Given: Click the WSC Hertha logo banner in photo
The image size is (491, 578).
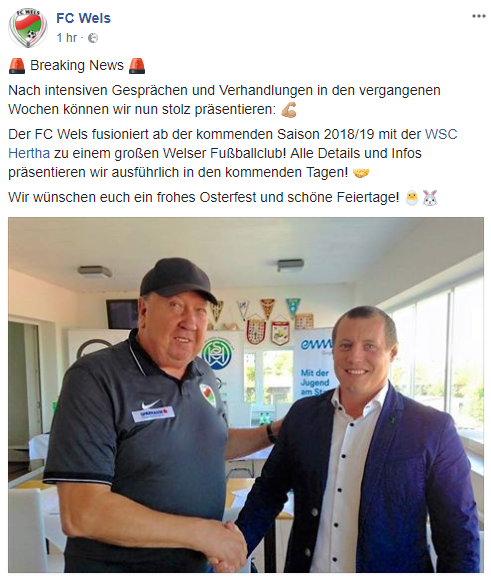Looking at the screenshot, I should [216, 354].
